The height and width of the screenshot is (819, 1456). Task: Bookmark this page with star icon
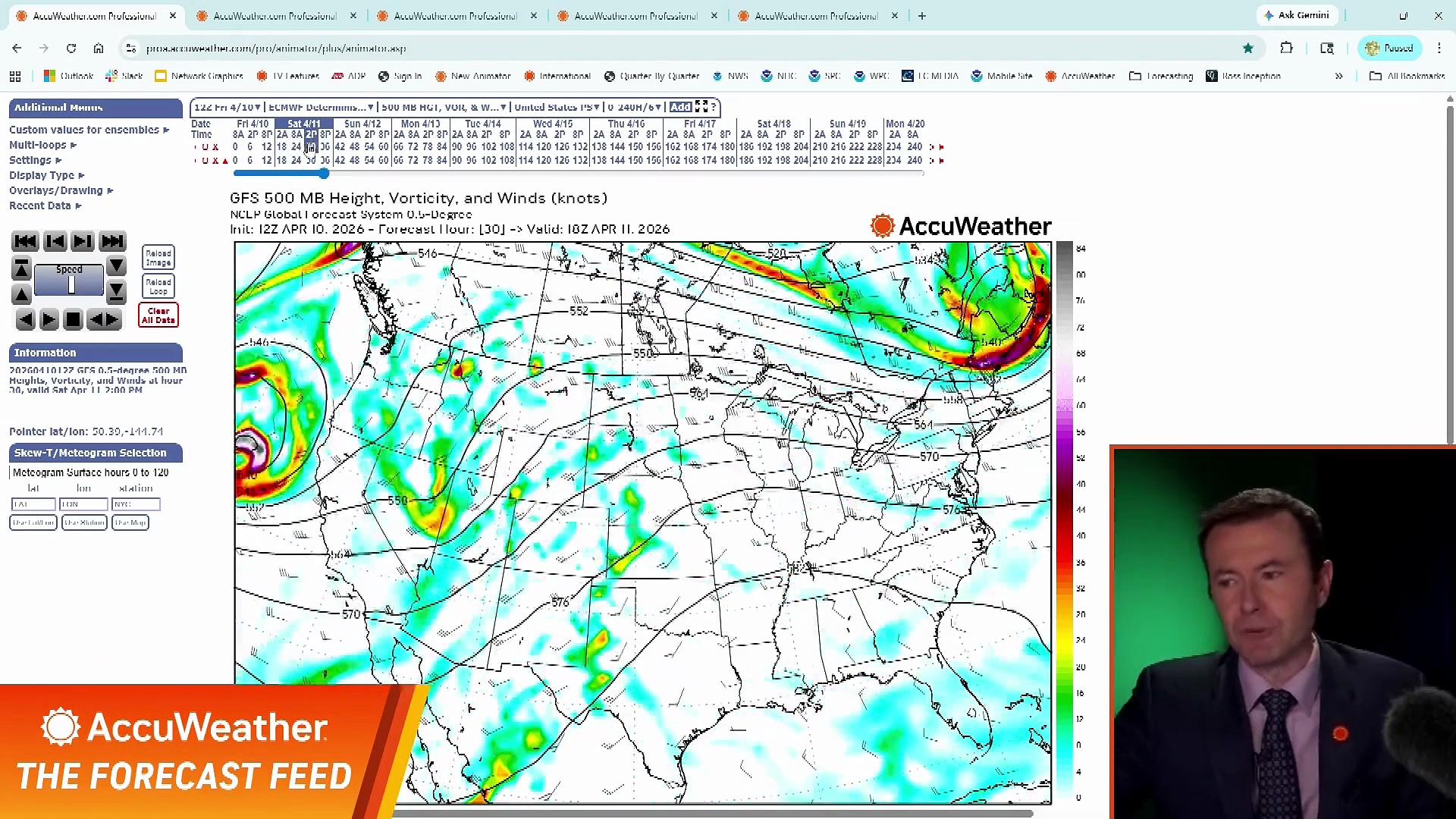[1248, 48]
